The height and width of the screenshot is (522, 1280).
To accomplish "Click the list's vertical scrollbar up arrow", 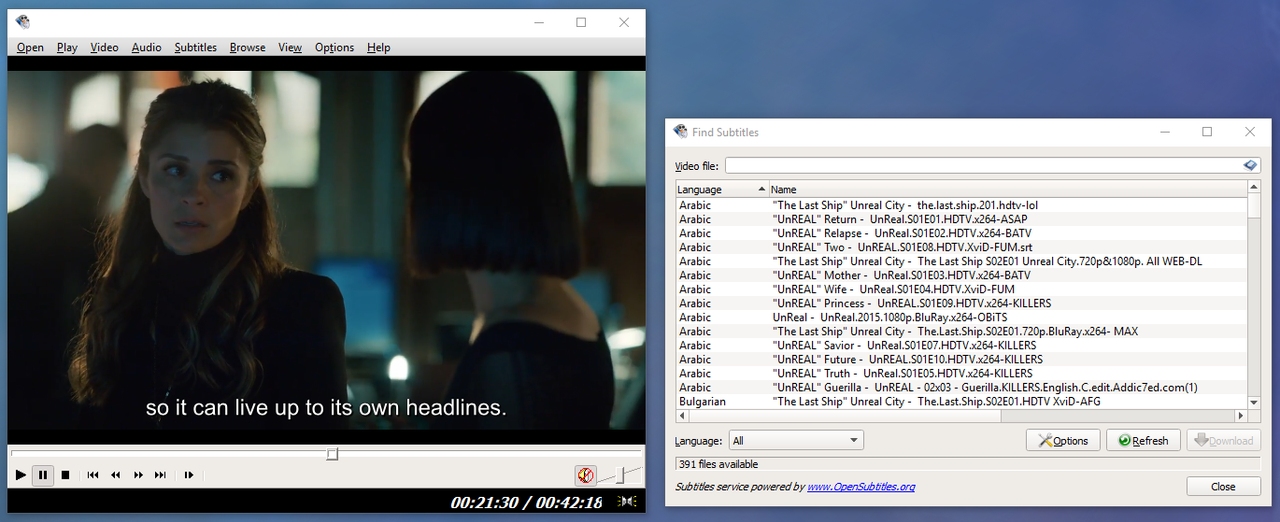I will (x=1254, y=187).
